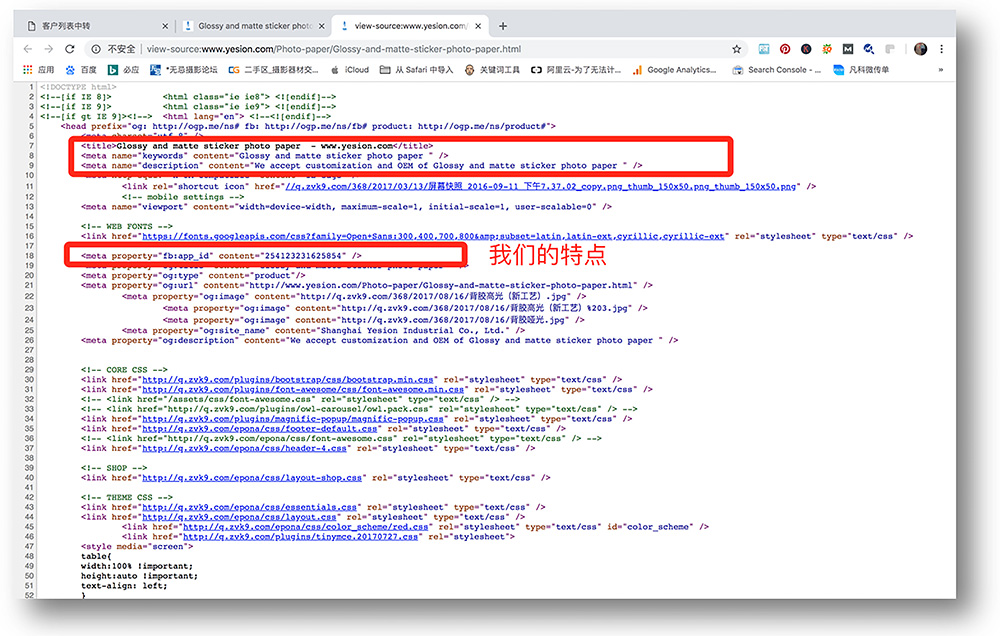Click the og:site_name meta line

click(x=323, y=330)
